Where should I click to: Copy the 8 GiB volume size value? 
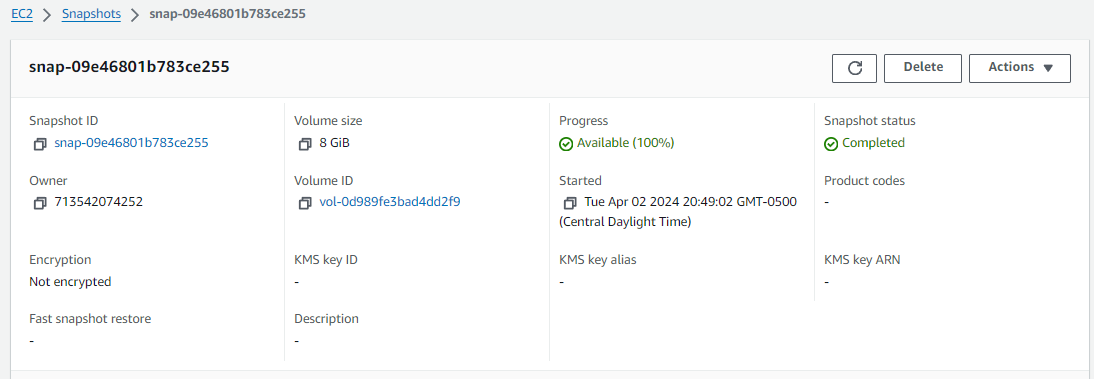305,144
